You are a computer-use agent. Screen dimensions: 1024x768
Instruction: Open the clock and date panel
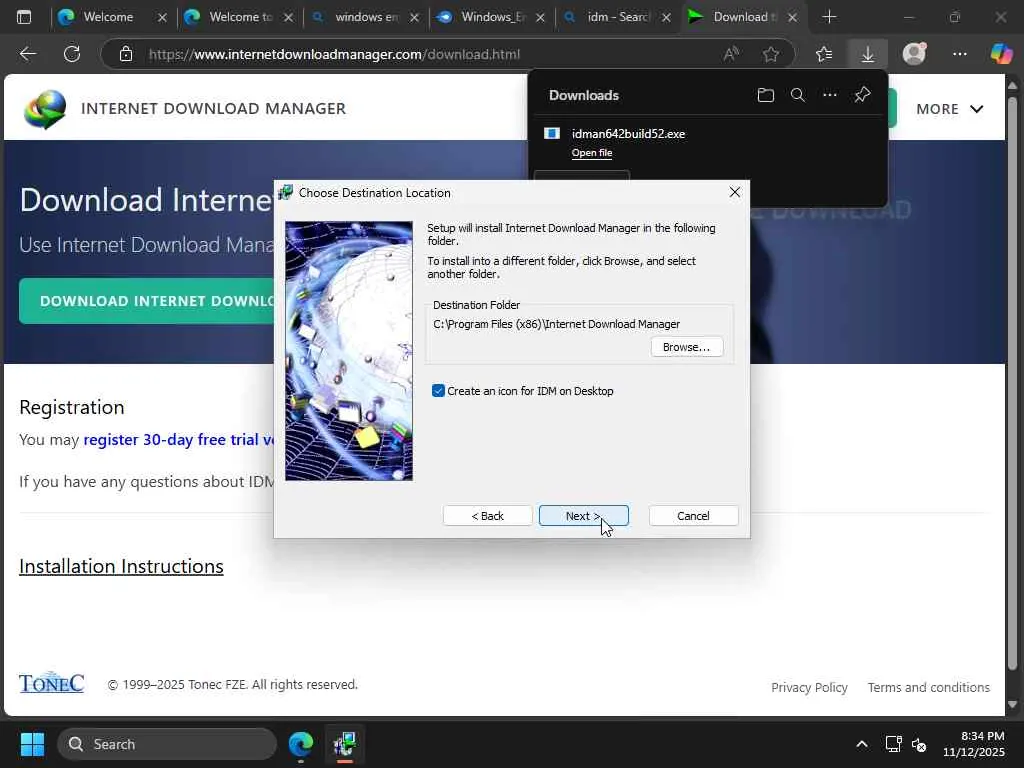click(974, 744)
